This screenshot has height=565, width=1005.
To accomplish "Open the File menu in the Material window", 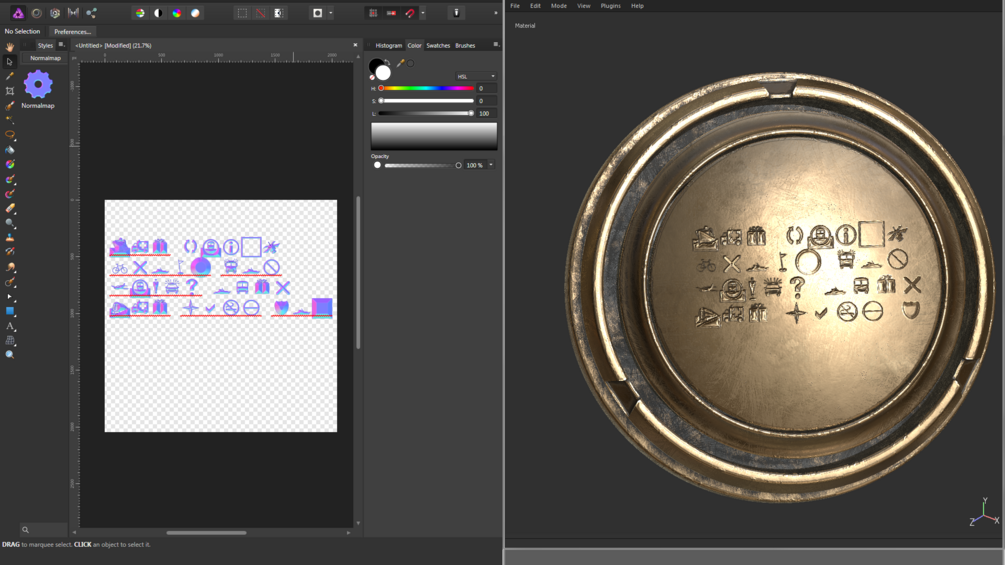I will [515, 6].
